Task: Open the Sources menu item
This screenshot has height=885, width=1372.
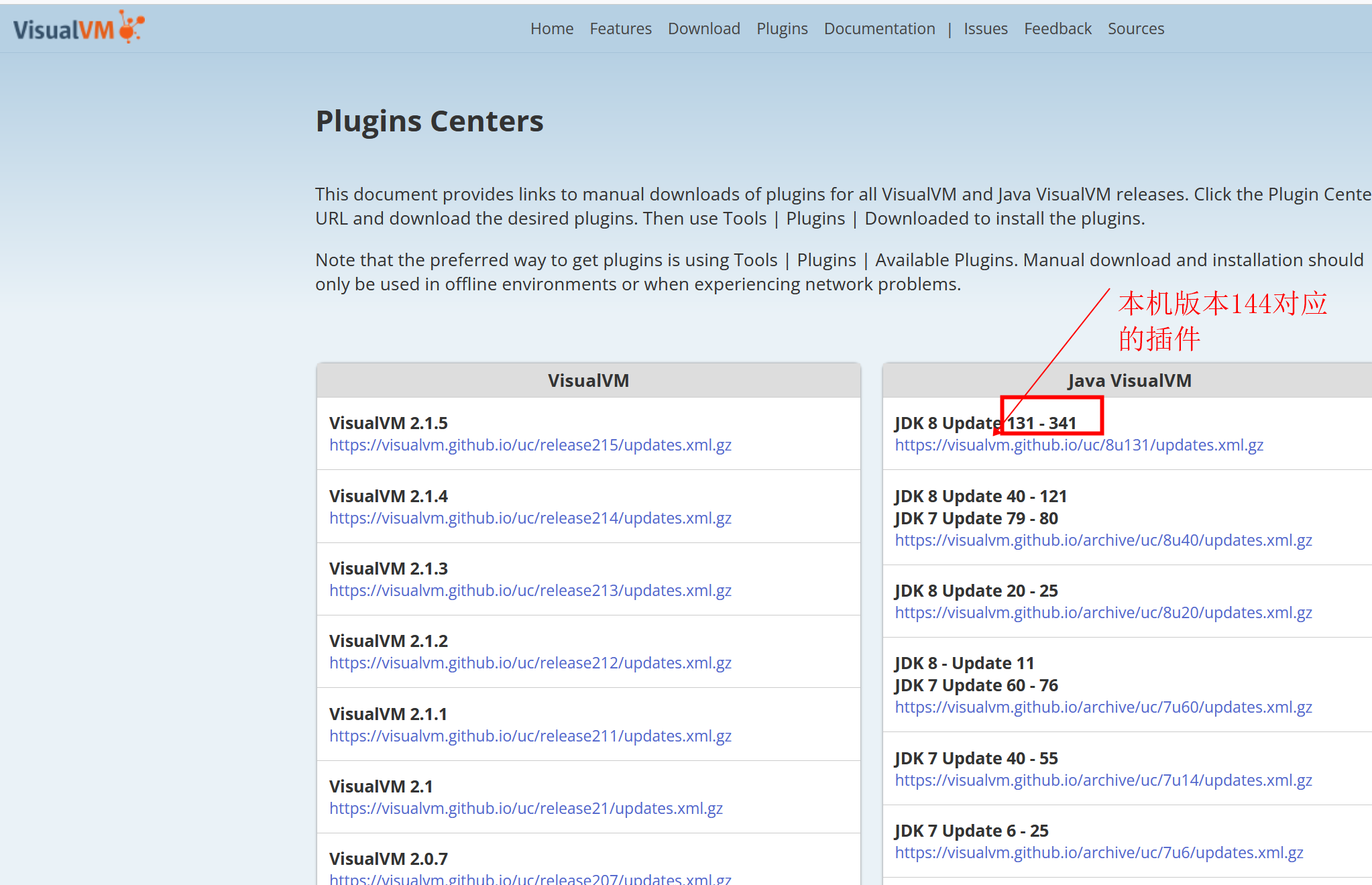Action: pos(1136,29)
